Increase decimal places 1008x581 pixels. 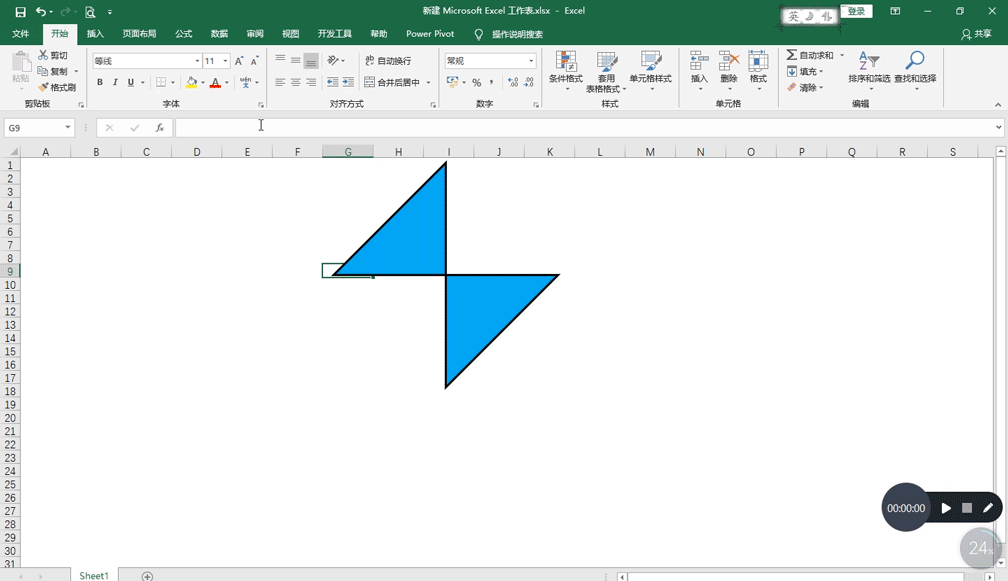(513, 82)
